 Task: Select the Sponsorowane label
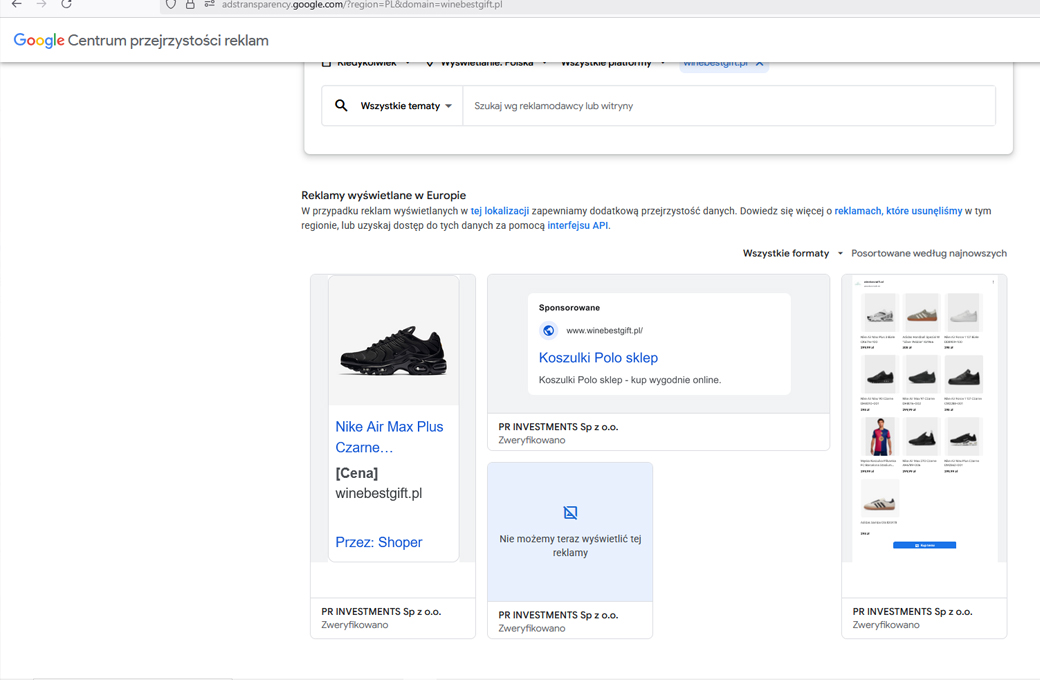click(x=569, y=308)
